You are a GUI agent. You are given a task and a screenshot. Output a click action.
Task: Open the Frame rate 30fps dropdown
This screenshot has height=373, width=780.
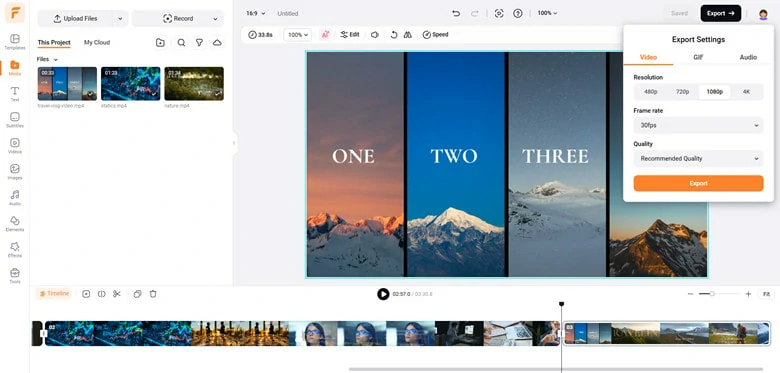click(x=698, y=125)
